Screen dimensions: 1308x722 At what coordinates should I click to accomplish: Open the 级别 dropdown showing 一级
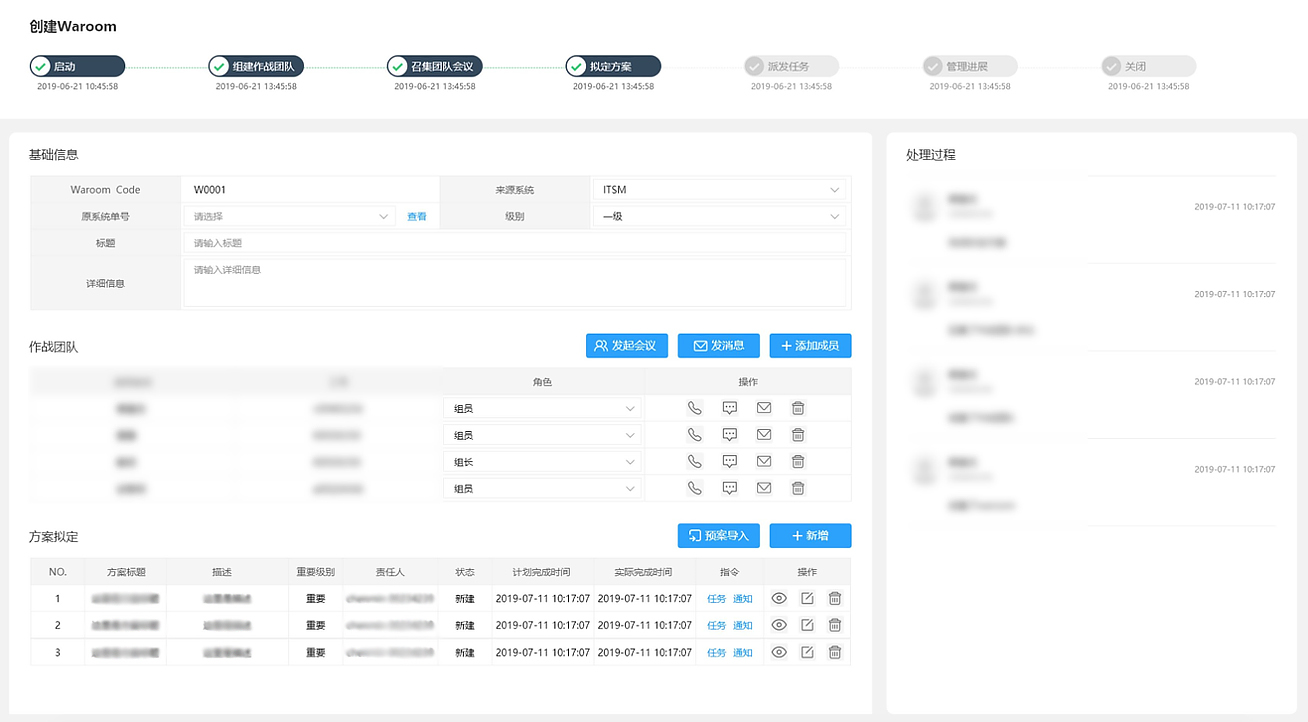point(720,216)
